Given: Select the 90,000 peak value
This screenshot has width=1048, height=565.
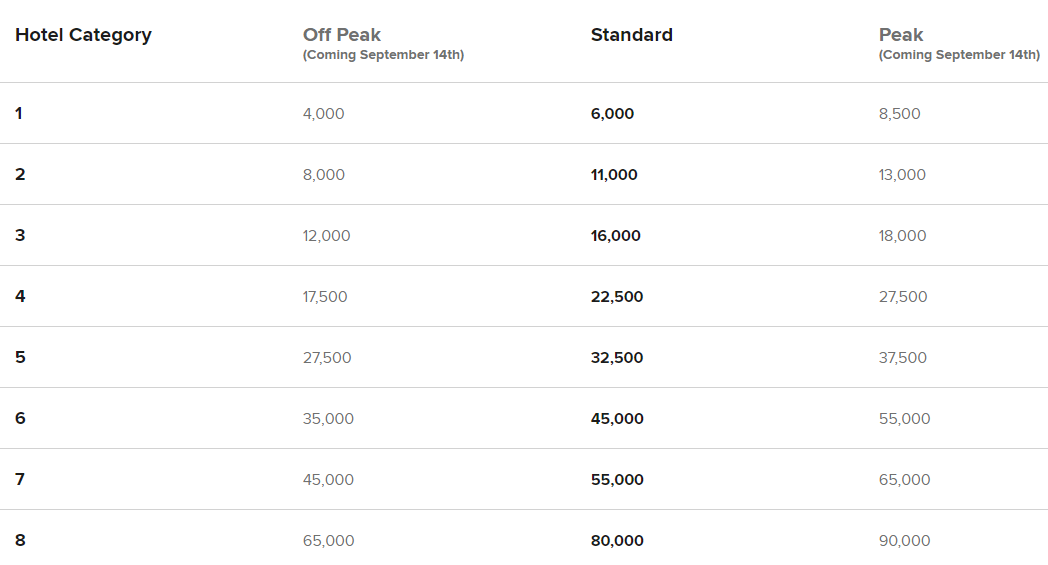Looking at the screenshot, I should tap(904, 540).
